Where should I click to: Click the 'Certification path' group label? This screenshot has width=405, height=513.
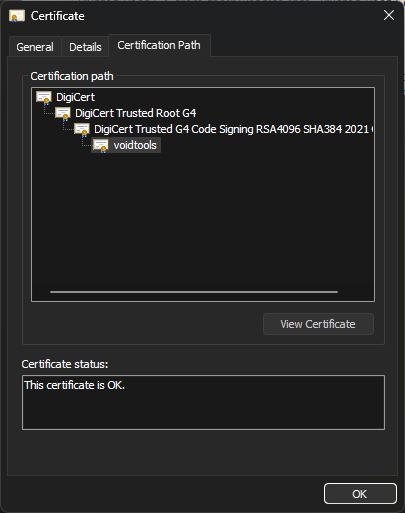click(x=72, y=76)
